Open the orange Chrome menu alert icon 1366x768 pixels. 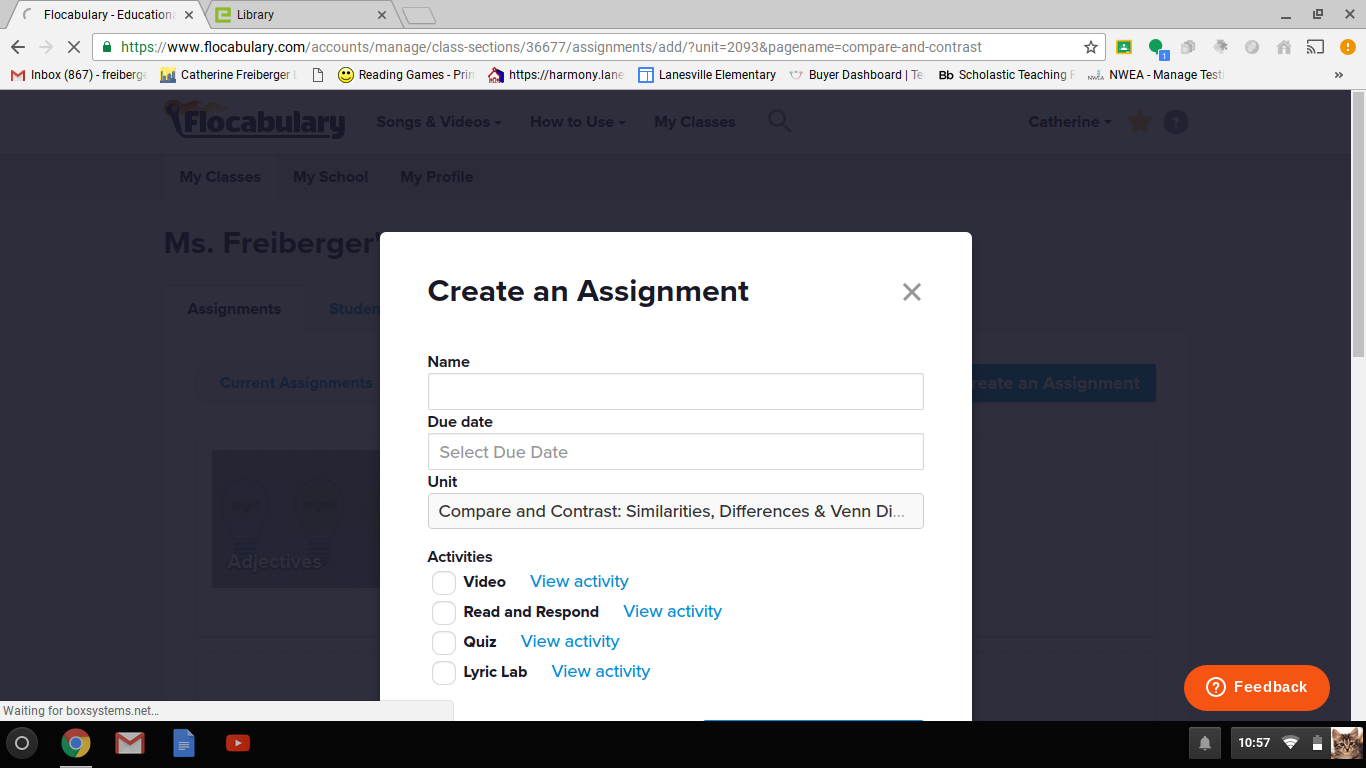1347,47
